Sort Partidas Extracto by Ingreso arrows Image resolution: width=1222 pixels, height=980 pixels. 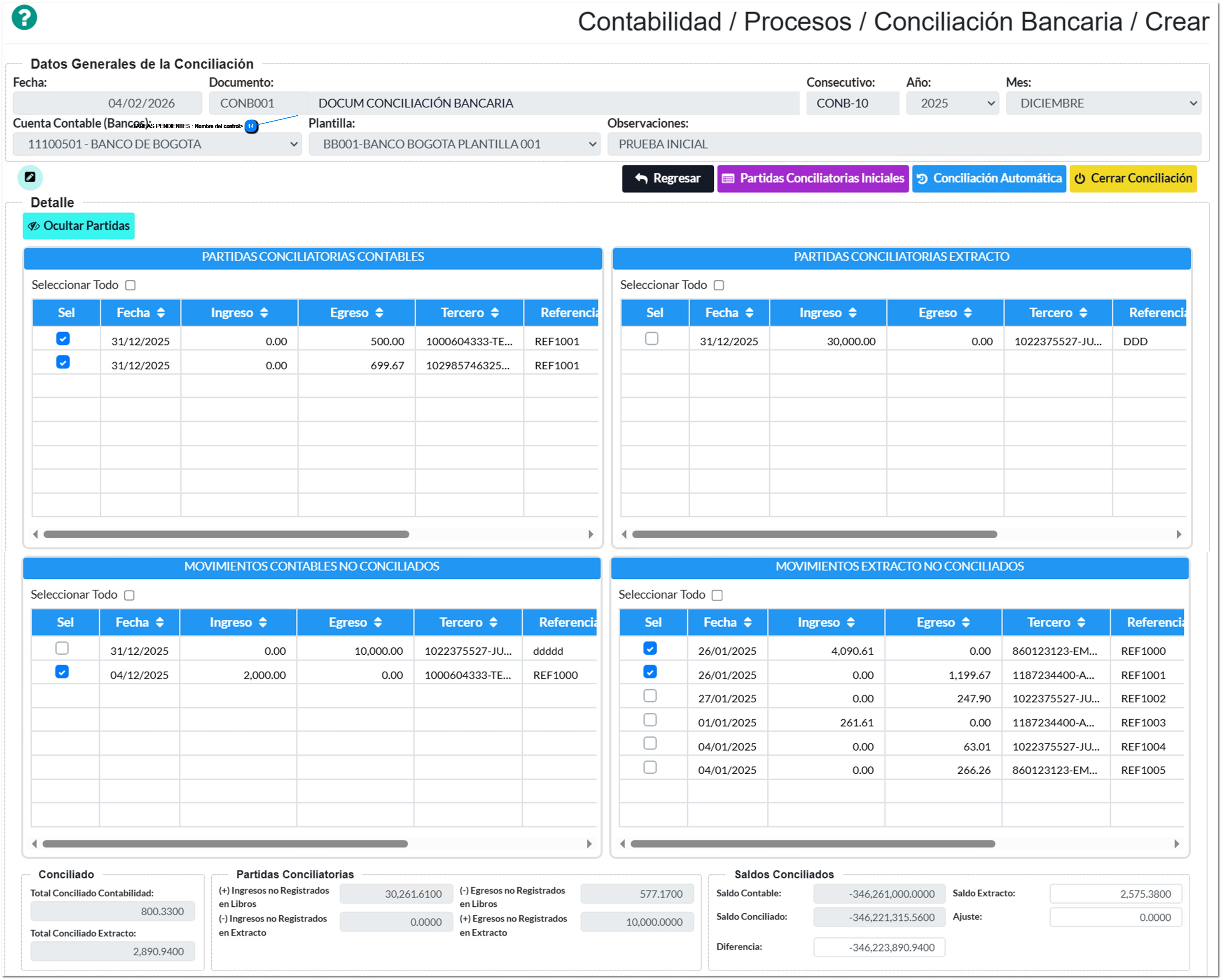tap(853, 313)
